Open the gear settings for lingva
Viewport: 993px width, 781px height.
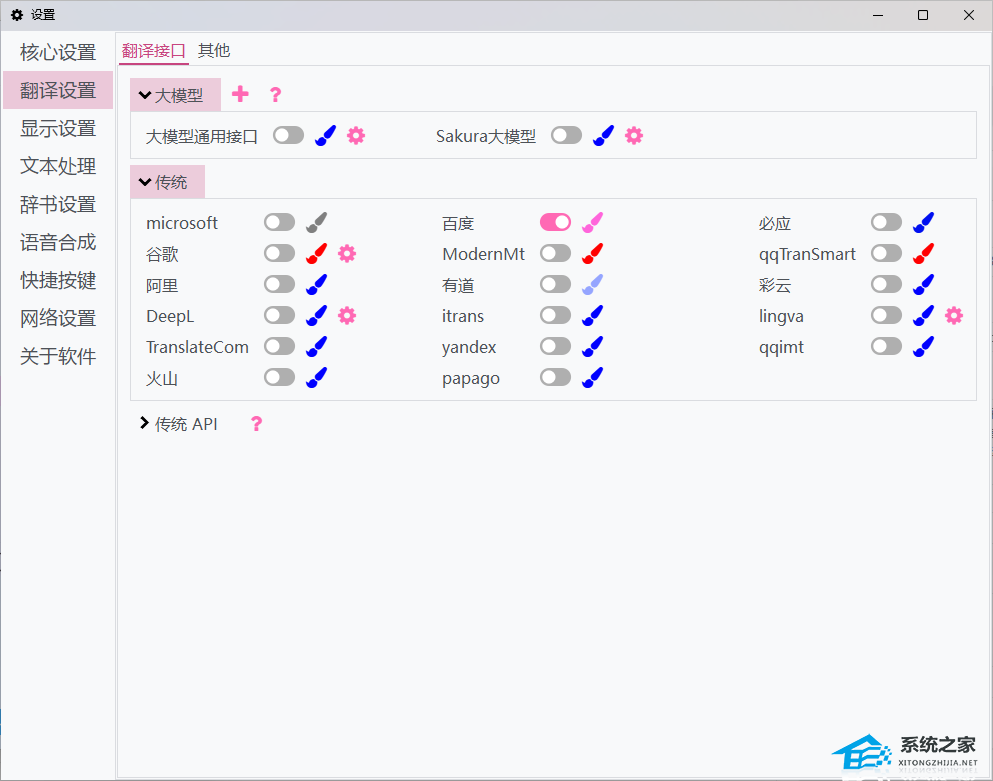[x=954, y=315]
